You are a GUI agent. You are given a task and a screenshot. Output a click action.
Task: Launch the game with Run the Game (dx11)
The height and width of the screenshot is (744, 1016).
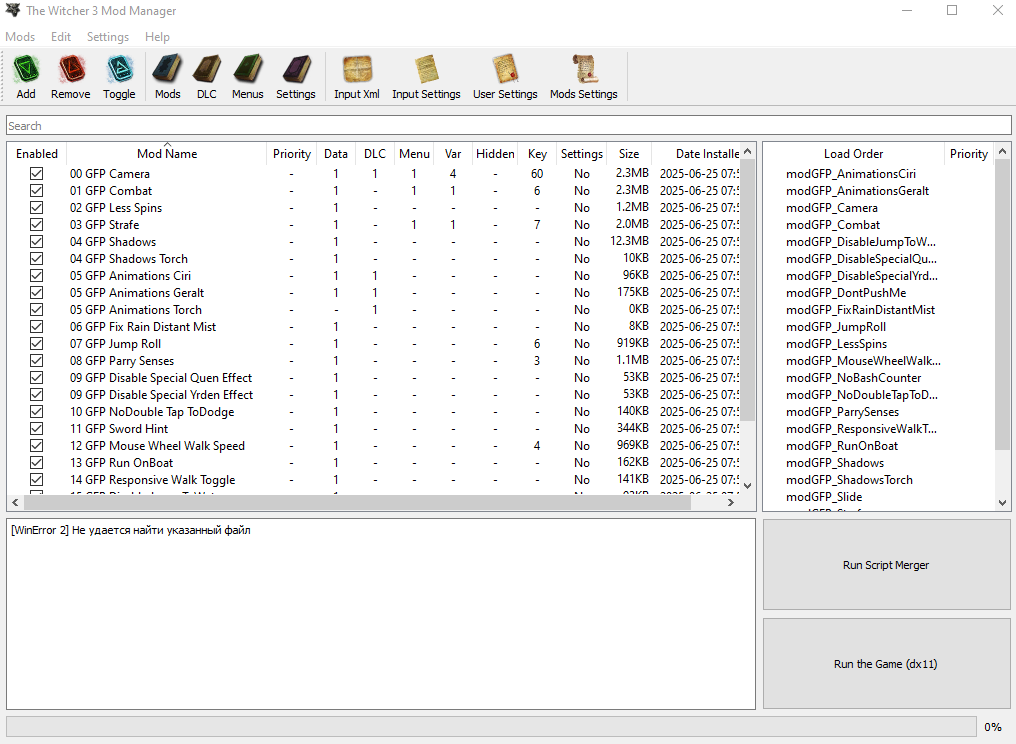886,664
